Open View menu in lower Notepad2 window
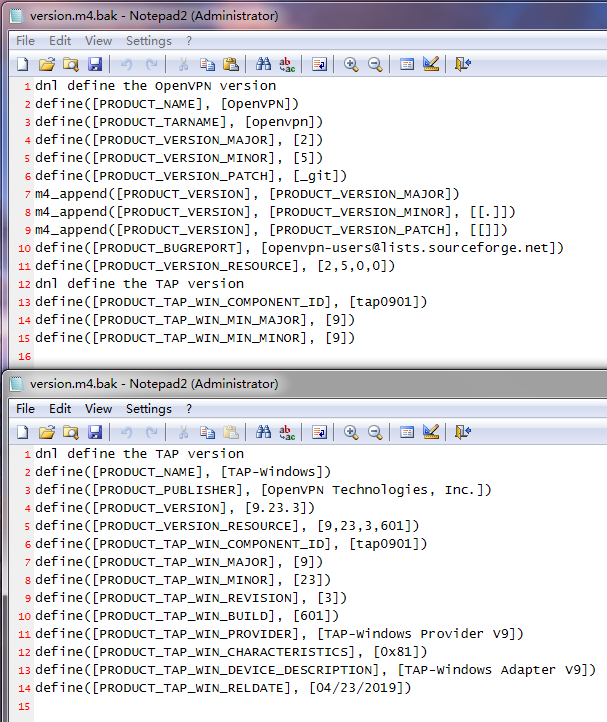Viewport: 607px width, 722px height. [x=98, y=409]
